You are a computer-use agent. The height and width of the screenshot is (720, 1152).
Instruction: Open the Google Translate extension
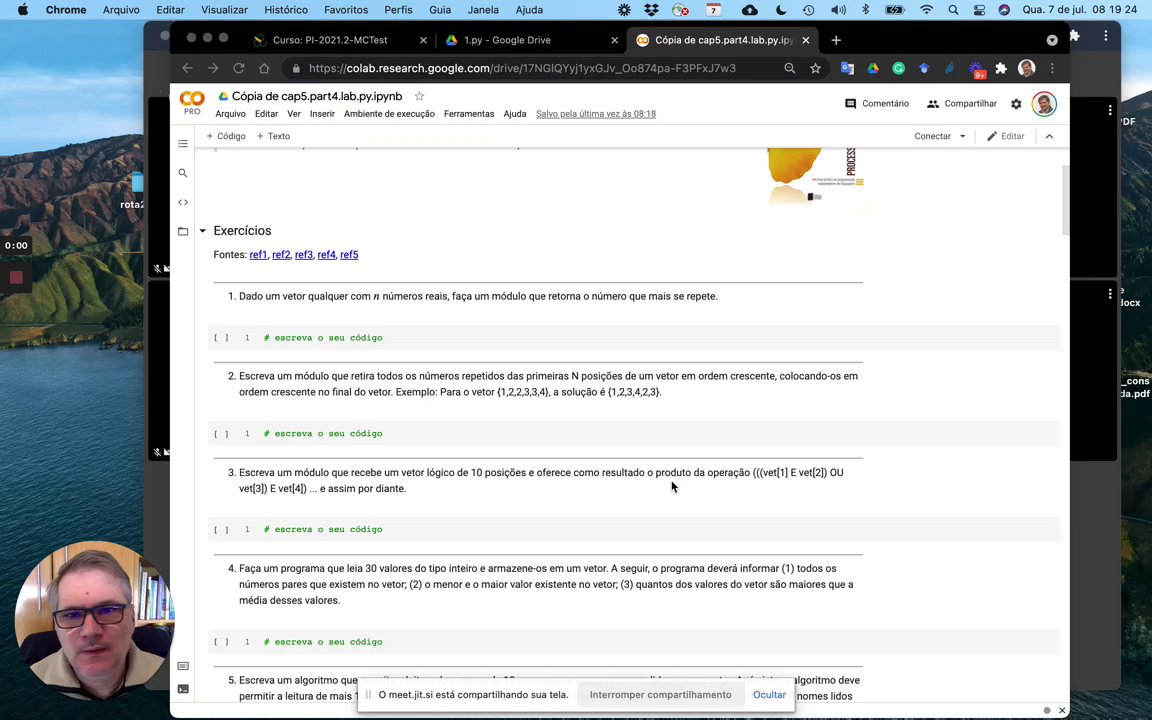click(x=847, y=68)
